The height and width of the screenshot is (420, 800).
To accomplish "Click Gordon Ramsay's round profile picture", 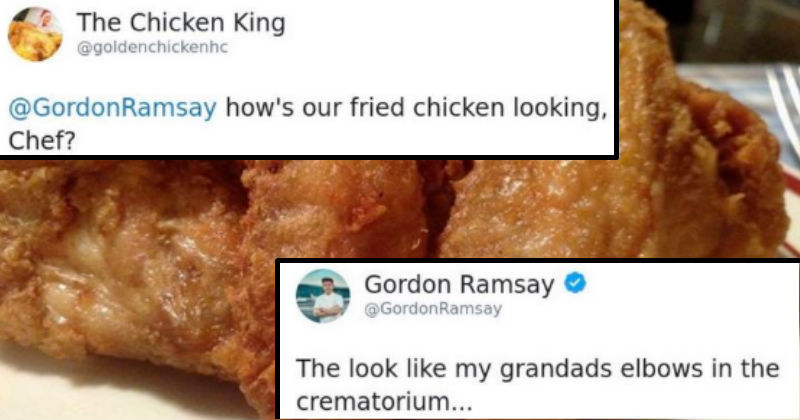I will click(323, 296).
